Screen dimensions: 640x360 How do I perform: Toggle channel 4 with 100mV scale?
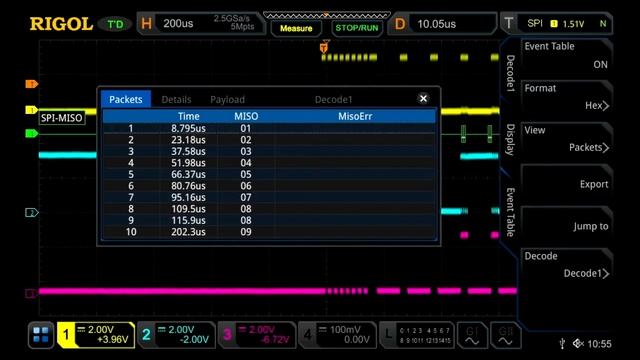(337, 335)
